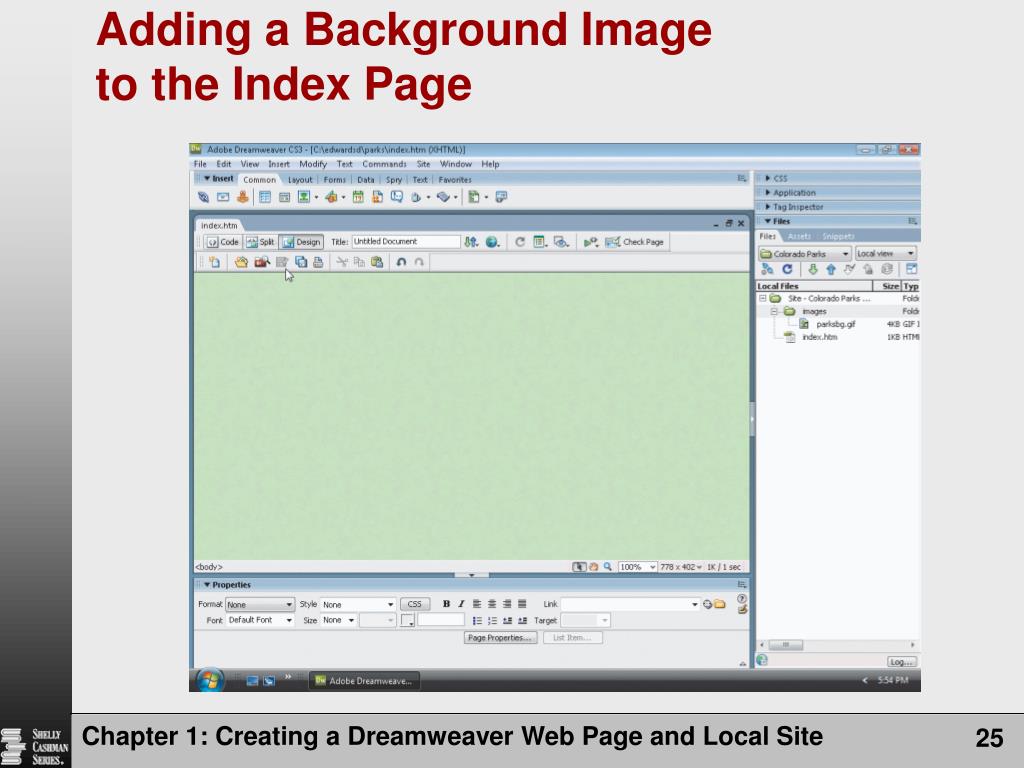Screen dimensions: 1024x768
Task: Open file with the folder toolbar icon
Action: [241, 262]
